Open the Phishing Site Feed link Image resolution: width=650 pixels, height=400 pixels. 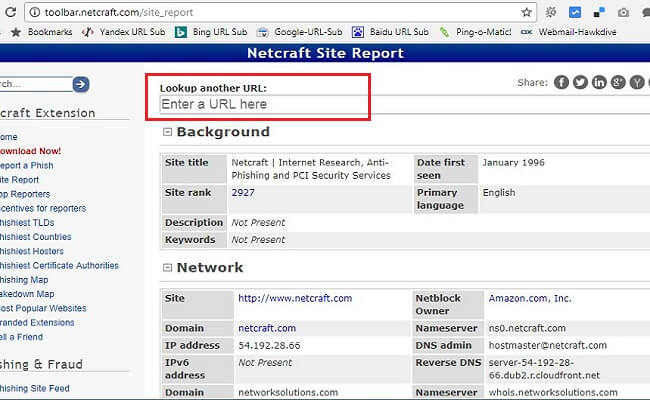click(34, 388)
